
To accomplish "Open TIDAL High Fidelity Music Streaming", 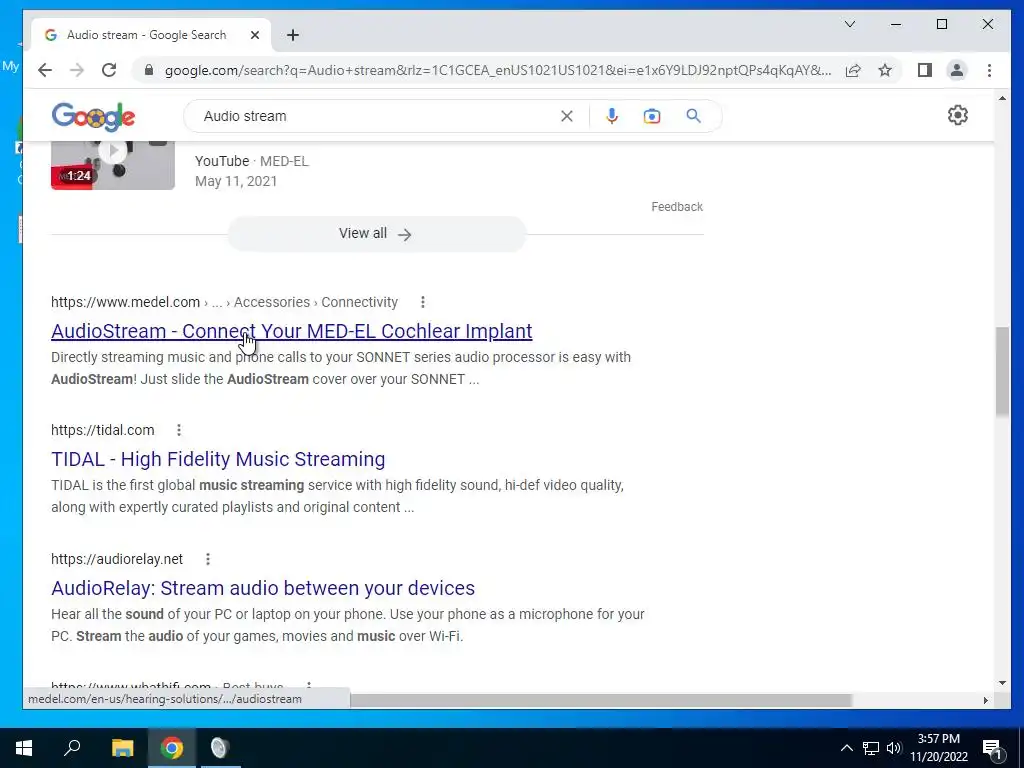I will click(x=218, y=459).
